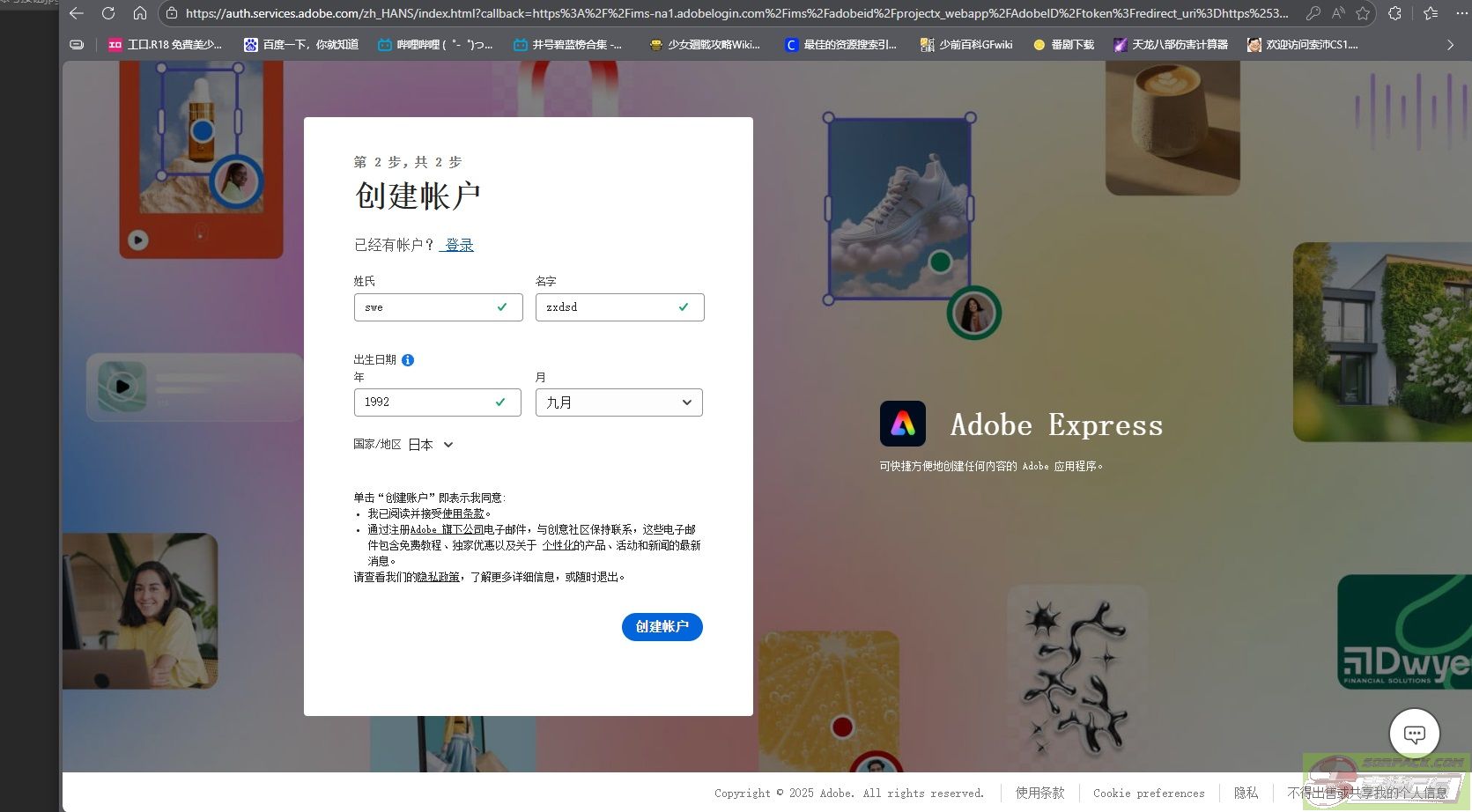Open the country/region dropdown showing 日本
1472x812 pixels.
pyautogui.click(x=431, y=445)
